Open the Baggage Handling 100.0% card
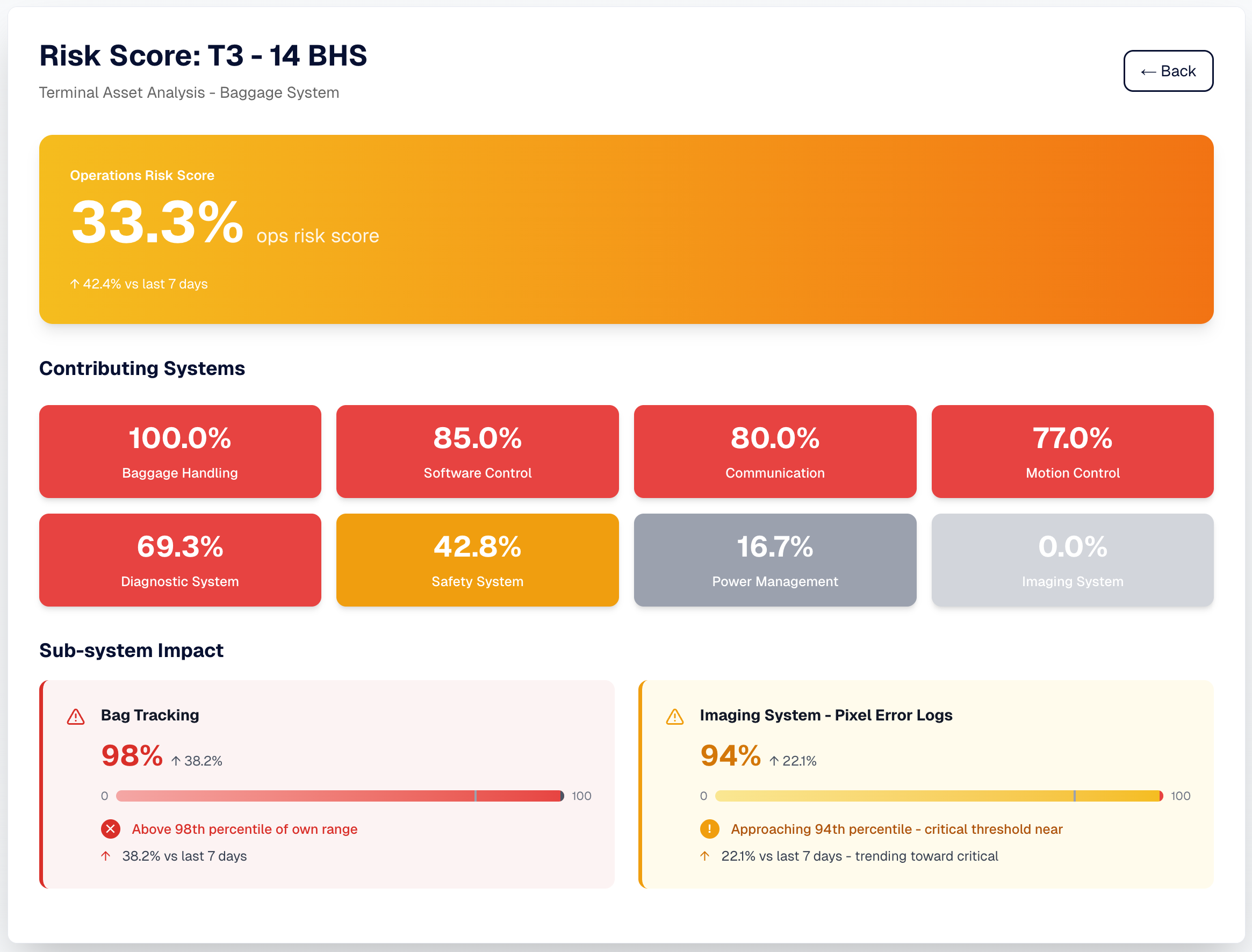1252x952 pixels. pos(179,452)
